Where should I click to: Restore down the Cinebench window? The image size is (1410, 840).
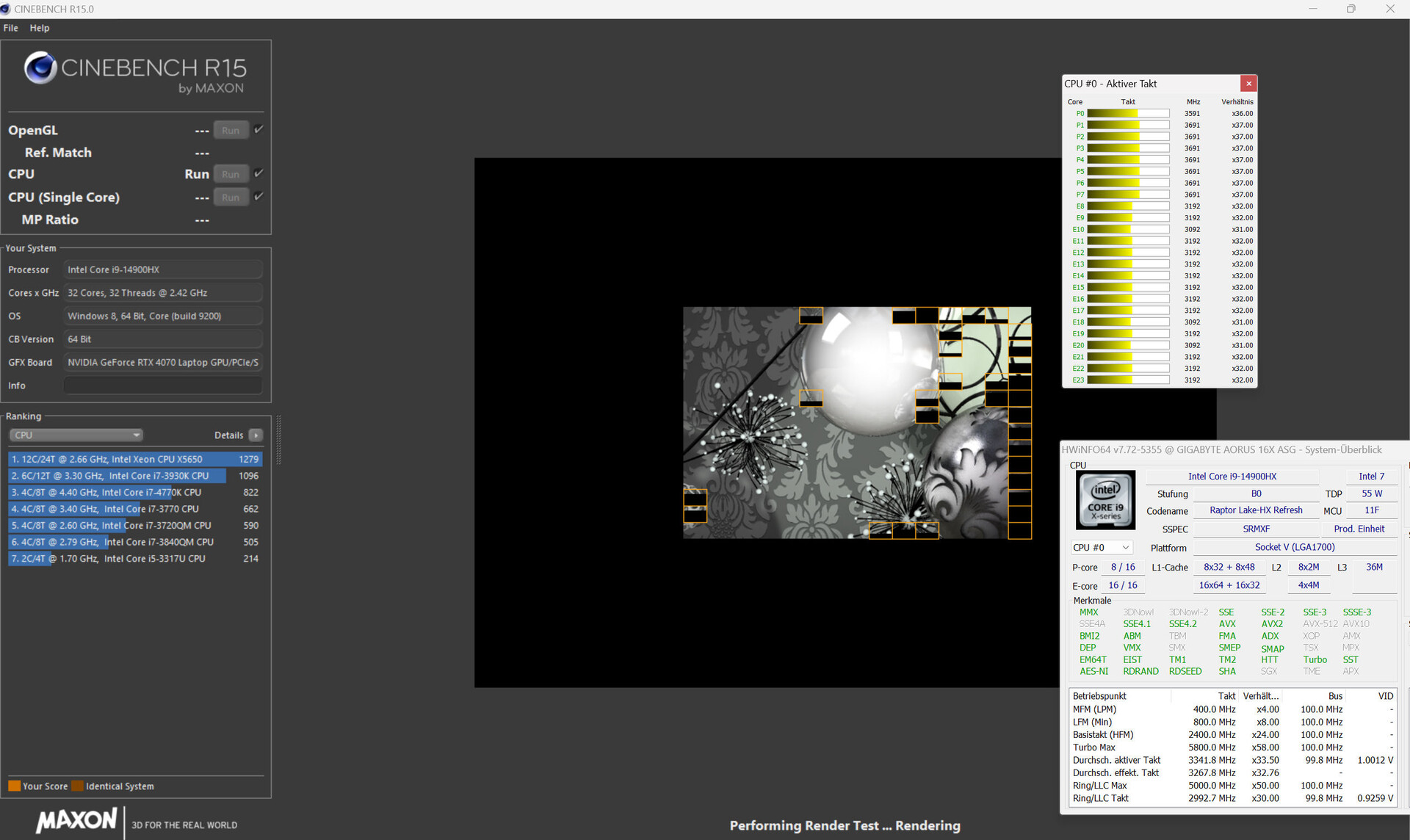click(x=1351, y=9)
